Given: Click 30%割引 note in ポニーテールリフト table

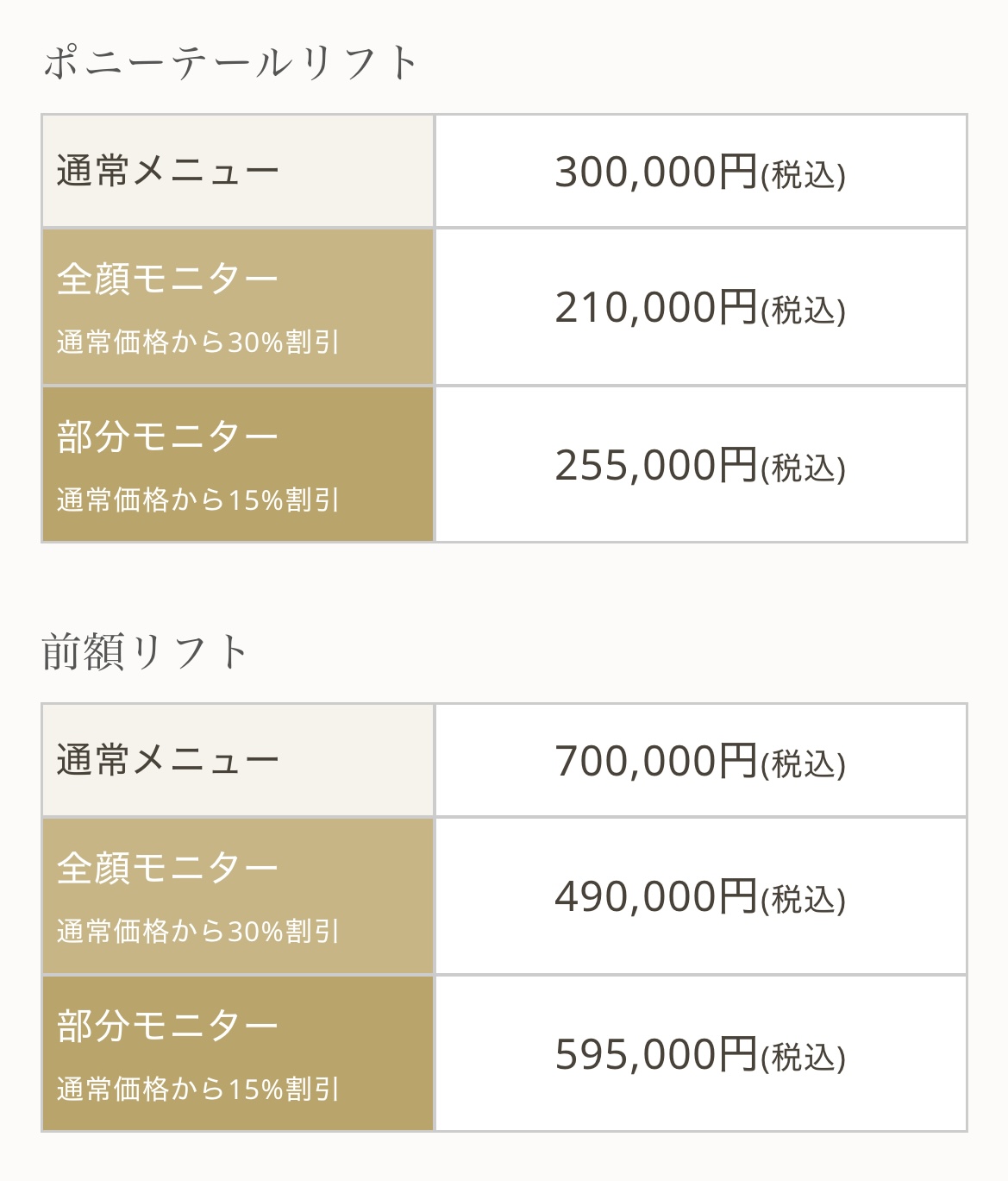Looking at the screenshot, I should (x=198, y=342).
